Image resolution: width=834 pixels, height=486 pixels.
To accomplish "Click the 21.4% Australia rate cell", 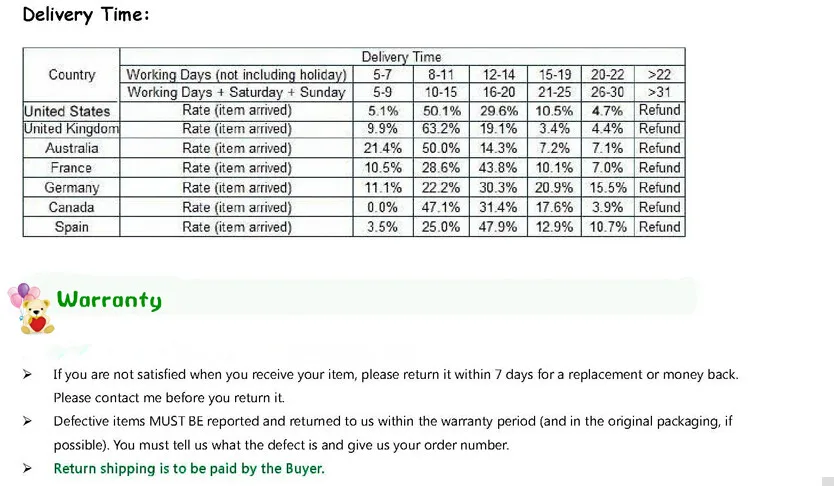I will (382, 148).
